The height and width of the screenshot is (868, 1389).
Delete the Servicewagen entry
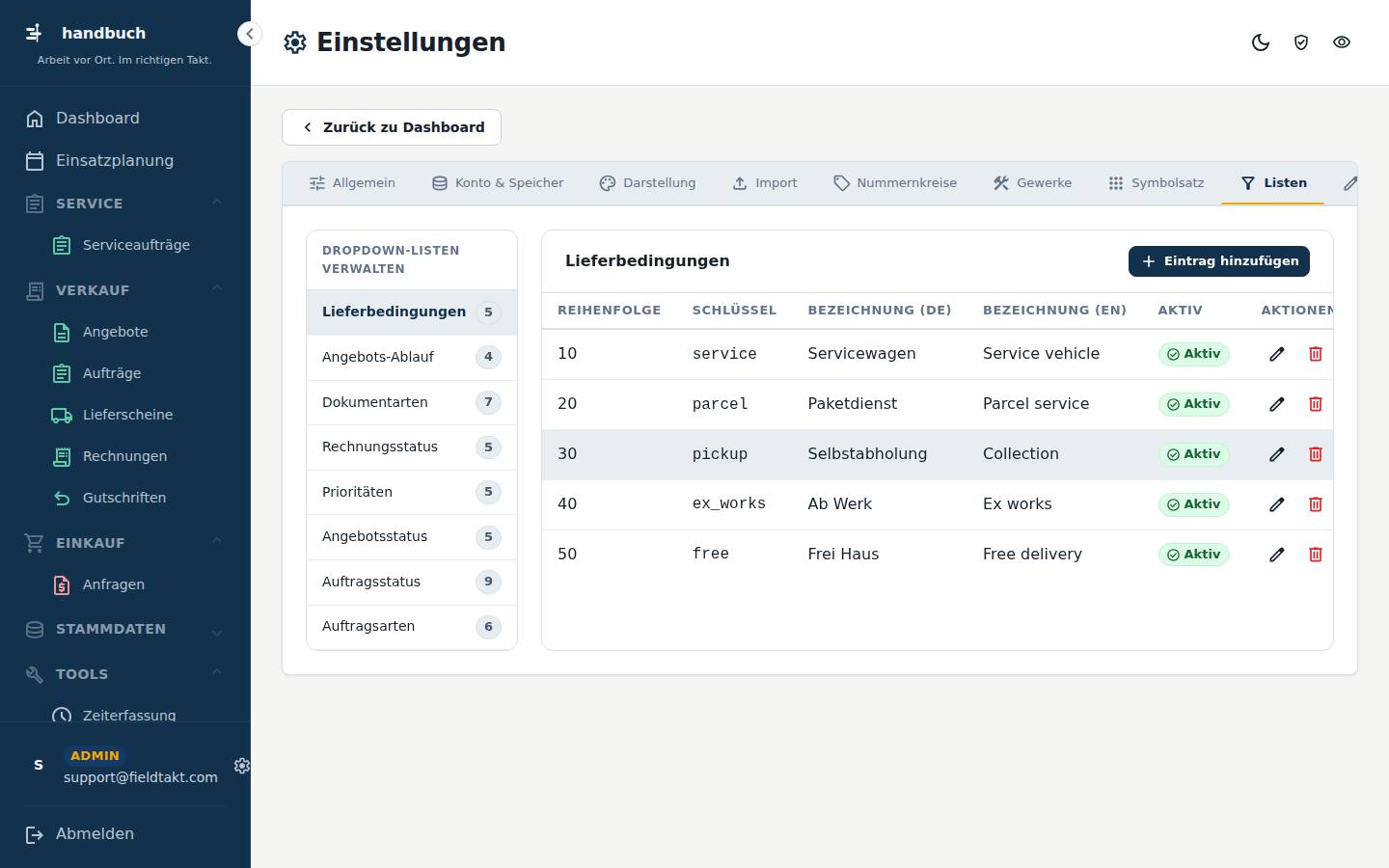1316,354
